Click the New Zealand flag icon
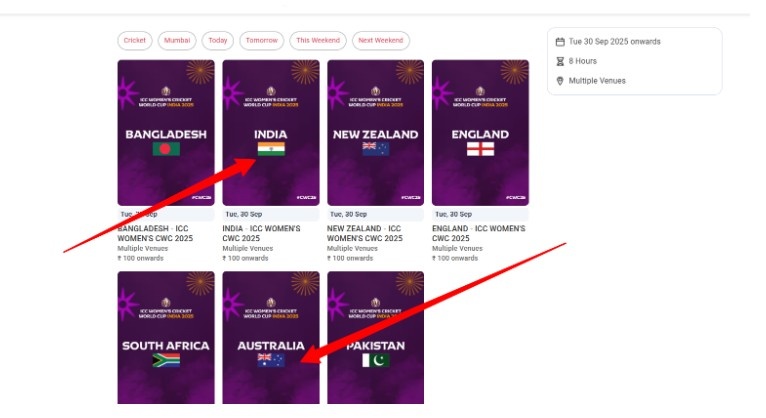 pyautogui.click(x=376, y=149)
